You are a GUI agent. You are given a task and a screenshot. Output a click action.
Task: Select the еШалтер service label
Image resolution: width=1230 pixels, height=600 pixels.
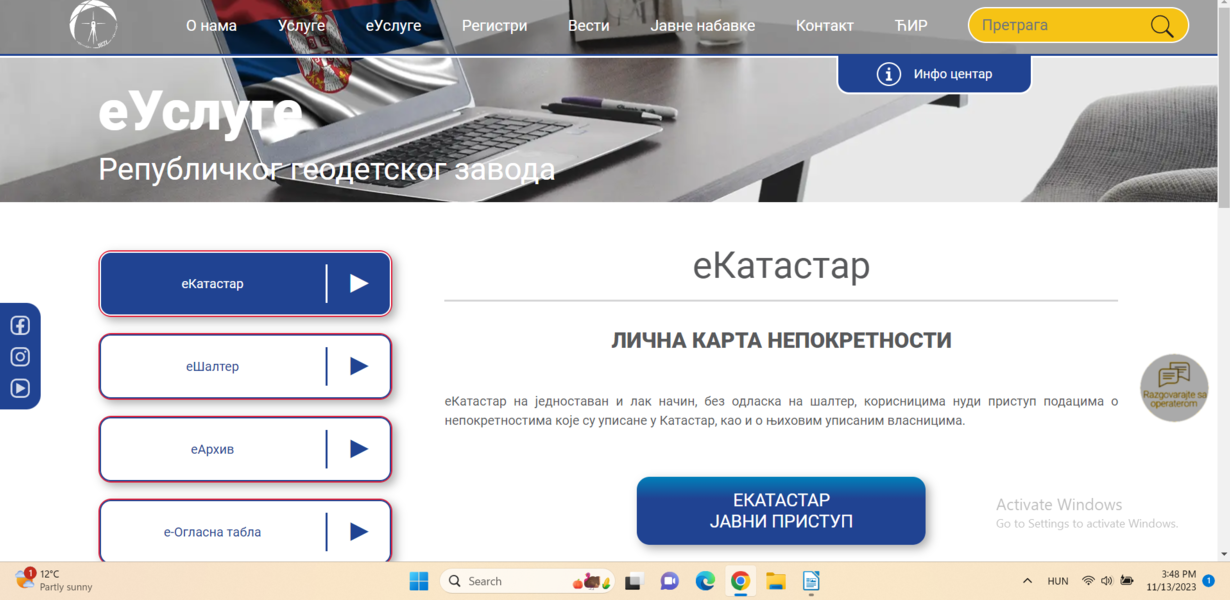(212, 367)
